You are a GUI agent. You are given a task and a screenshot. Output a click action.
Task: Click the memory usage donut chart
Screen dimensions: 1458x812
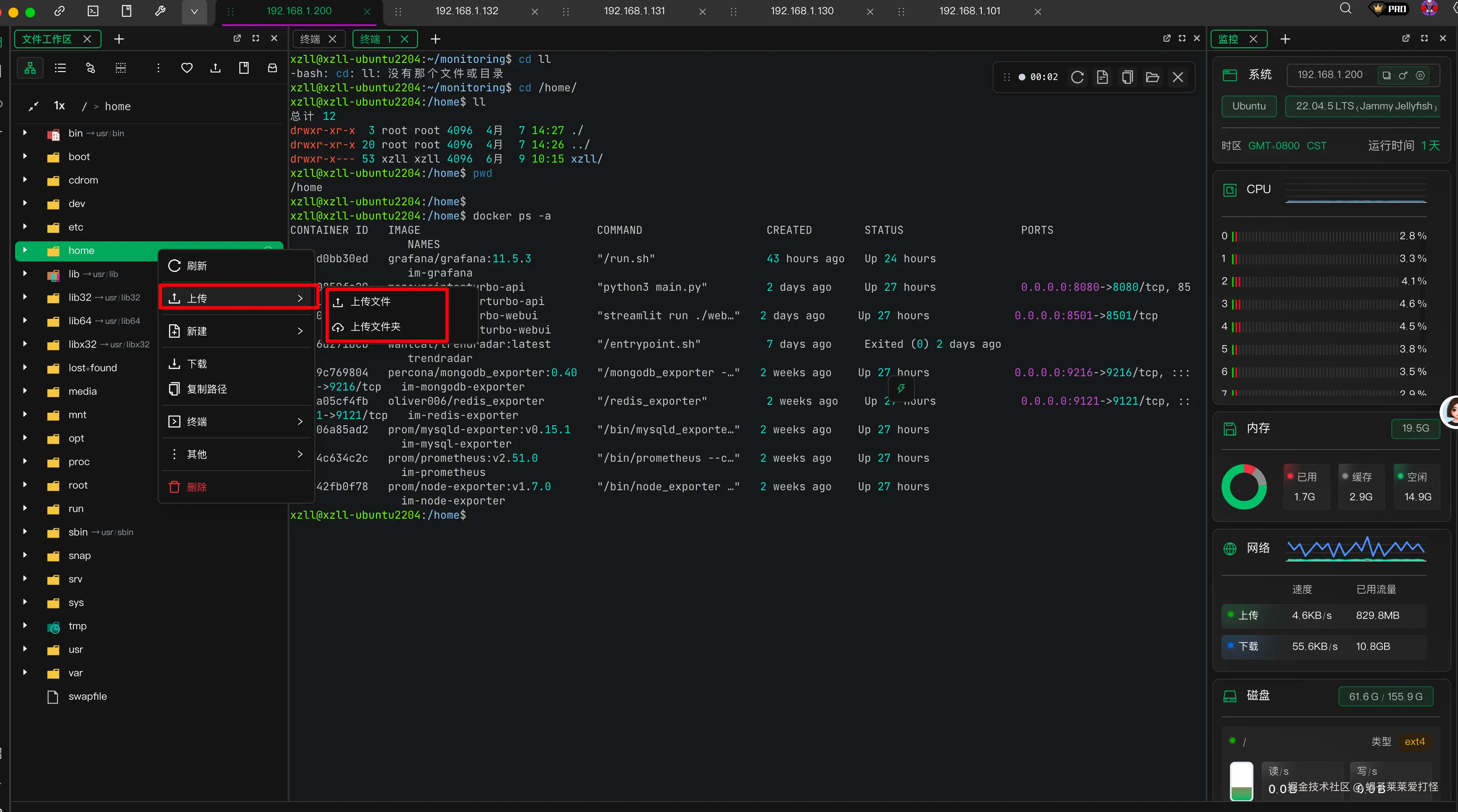[x=1244, y=486]
